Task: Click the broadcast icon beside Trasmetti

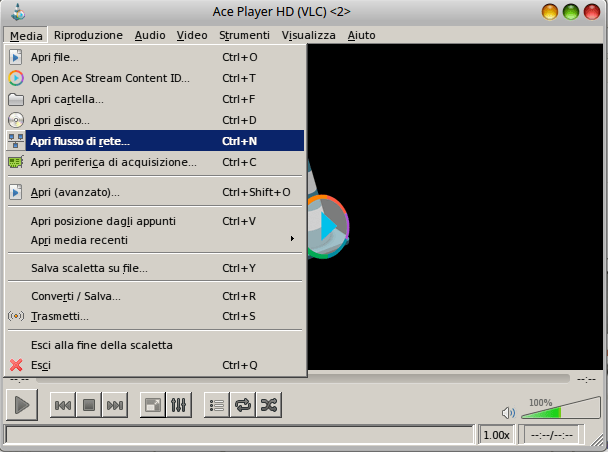Action: (16, 316)
